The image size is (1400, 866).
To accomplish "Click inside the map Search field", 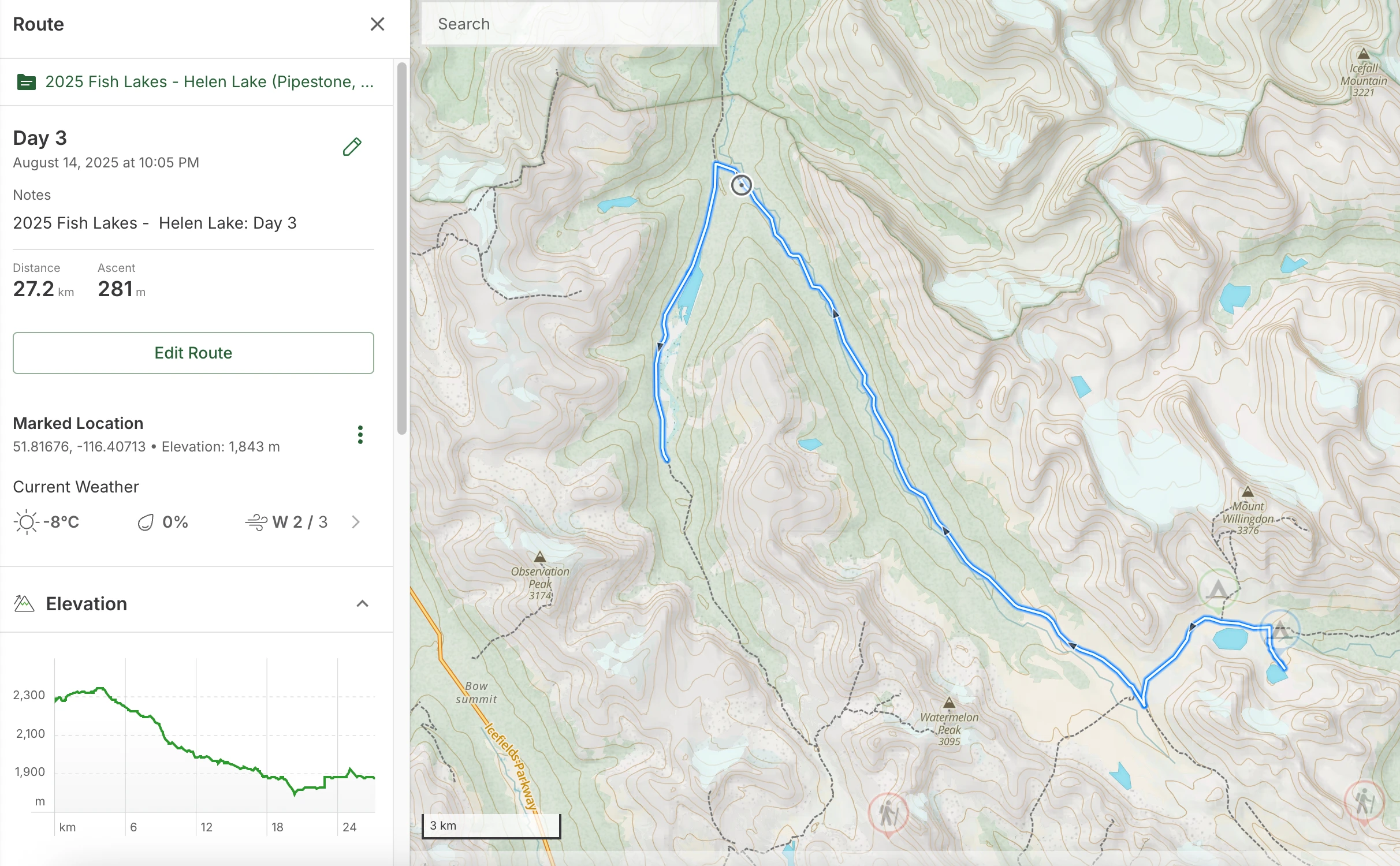I will tap(569, 24).
